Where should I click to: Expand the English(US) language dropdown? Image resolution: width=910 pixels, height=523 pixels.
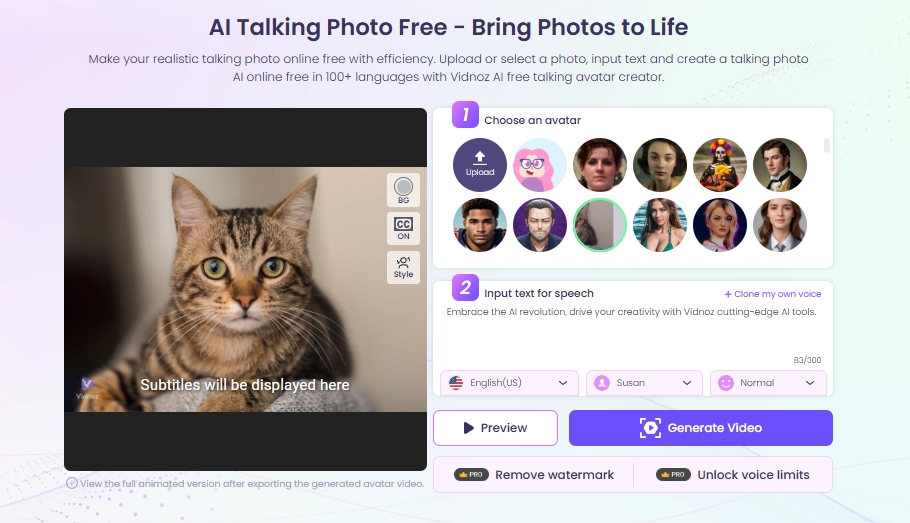point(509,383)
